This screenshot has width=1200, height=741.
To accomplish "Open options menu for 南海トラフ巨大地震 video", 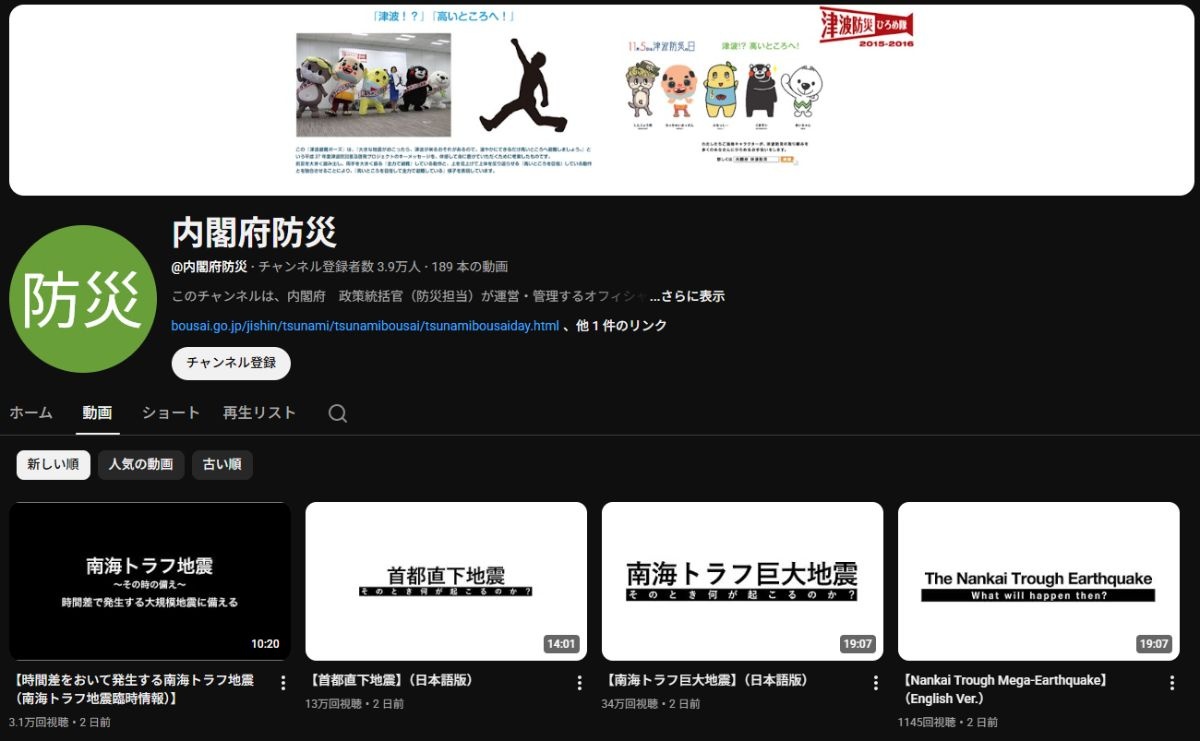I will tap(875, 683).
